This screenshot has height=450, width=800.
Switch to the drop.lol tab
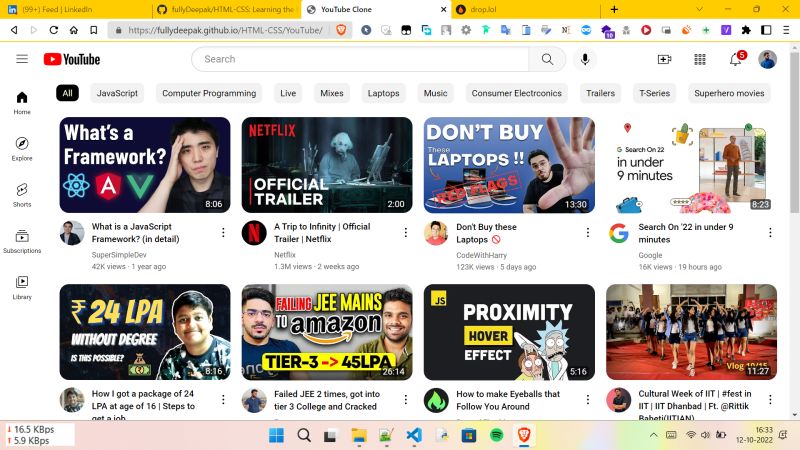coord(526,9)
